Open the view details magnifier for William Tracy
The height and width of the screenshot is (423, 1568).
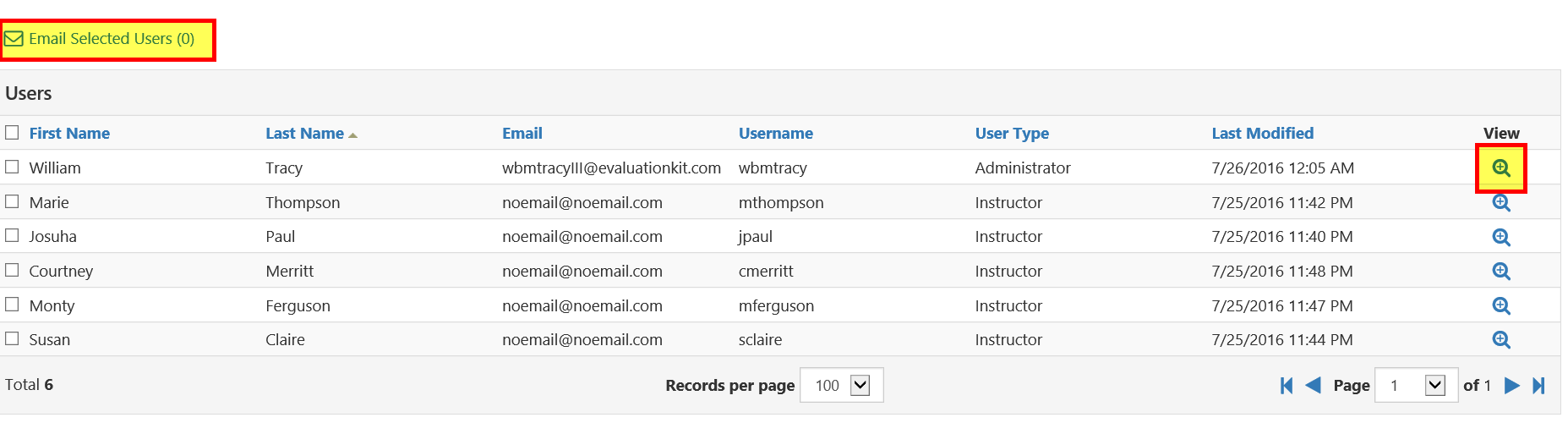coord(1500,168)
